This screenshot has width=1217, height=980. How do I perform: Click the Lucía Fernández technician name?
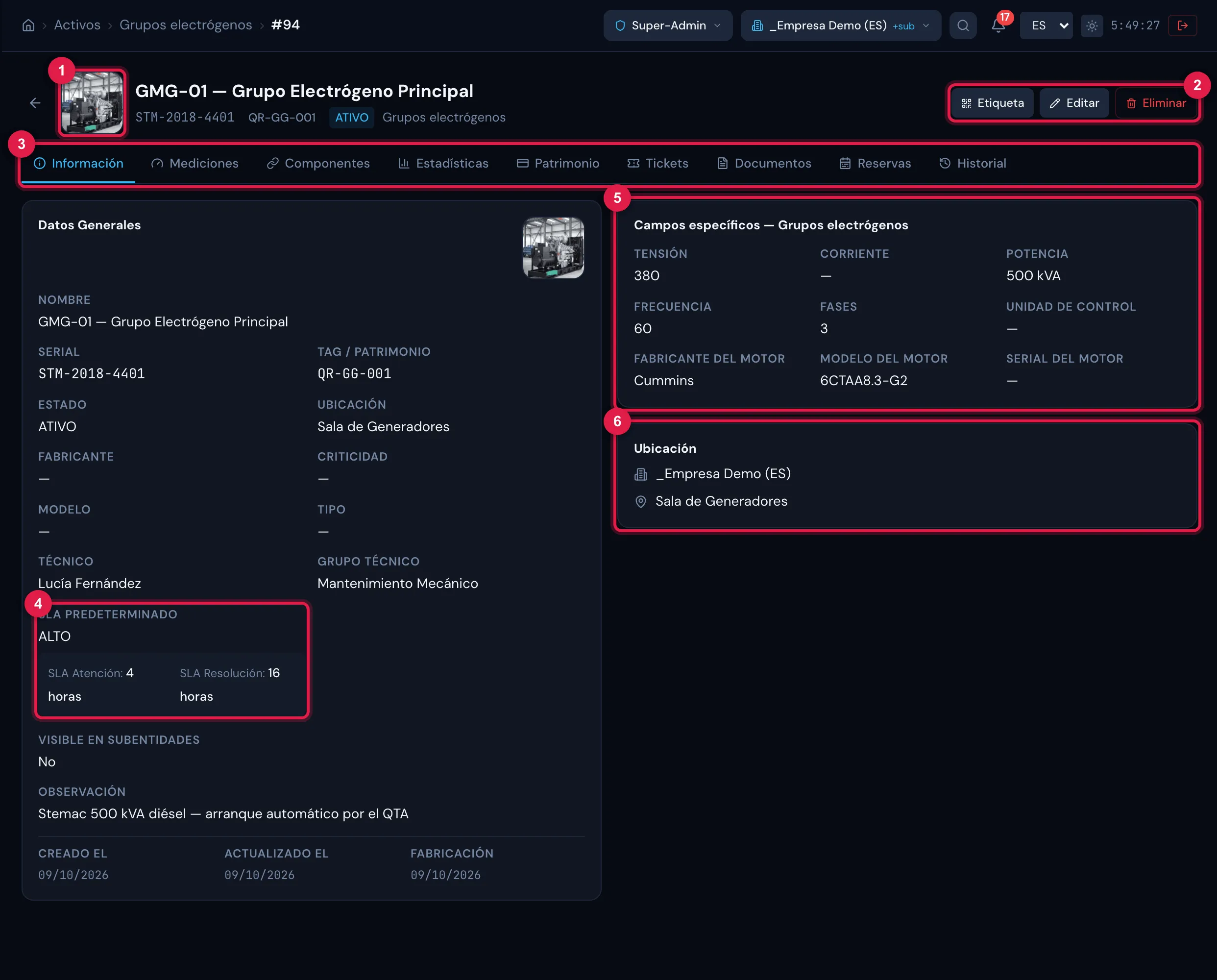[89, 583]
